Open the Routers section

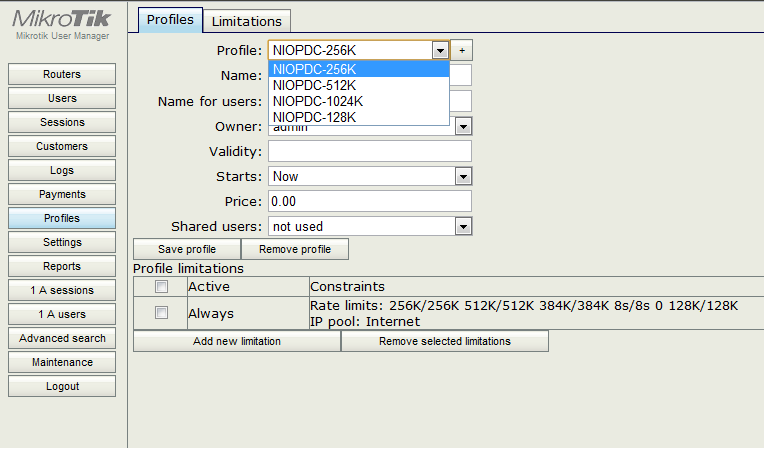(62, 74)
